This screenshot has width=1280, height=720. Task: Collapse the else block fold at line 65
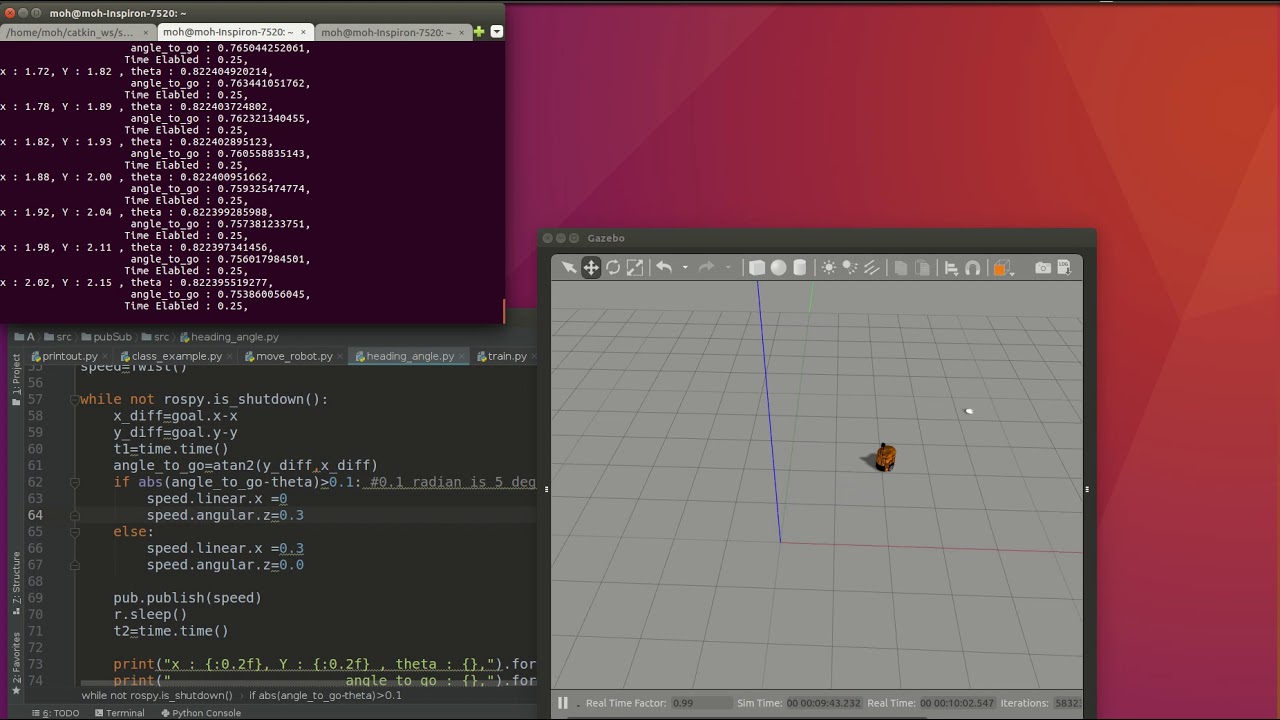(74, 532)
